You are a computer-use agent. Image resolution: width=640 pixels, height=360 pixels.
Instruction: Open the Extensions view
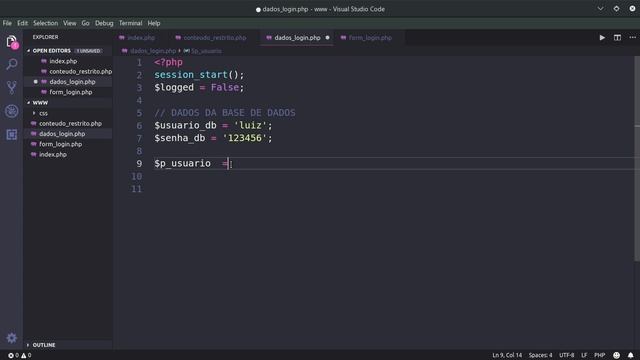tap(12, 134)
